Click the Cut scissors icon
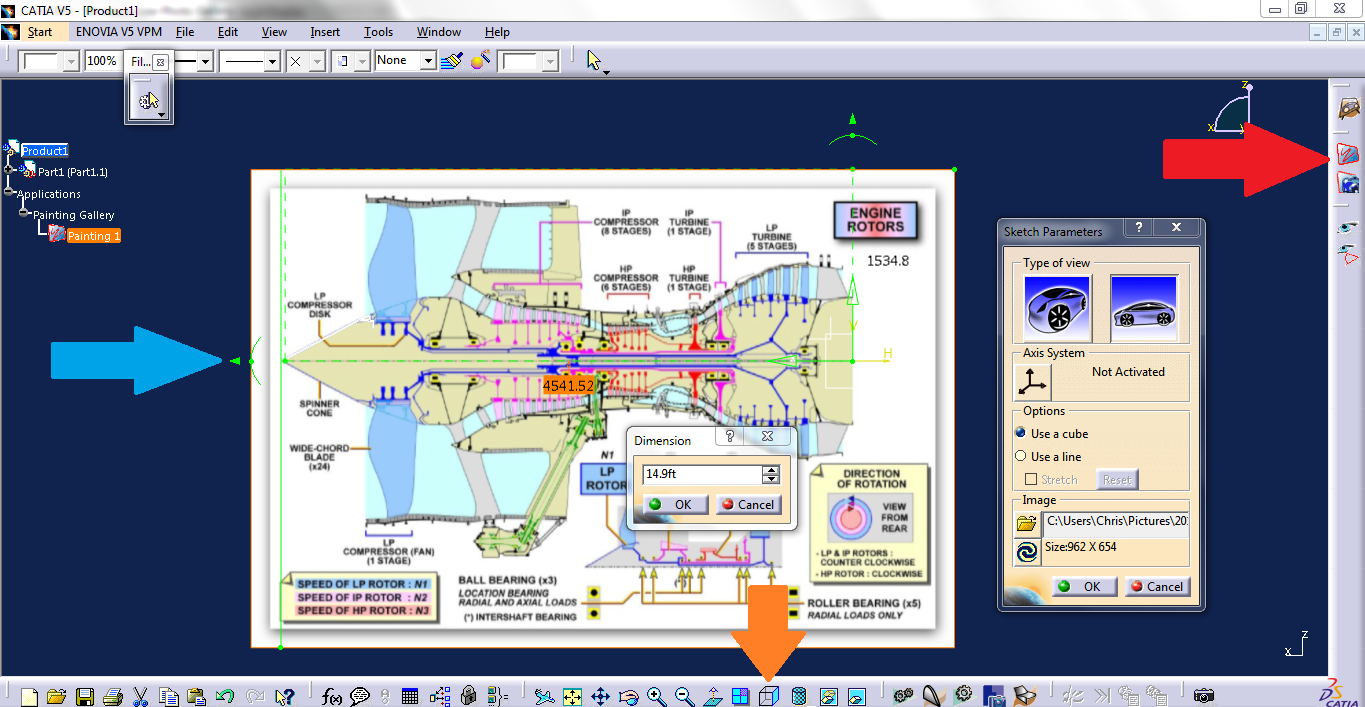 tap(140, 696)
